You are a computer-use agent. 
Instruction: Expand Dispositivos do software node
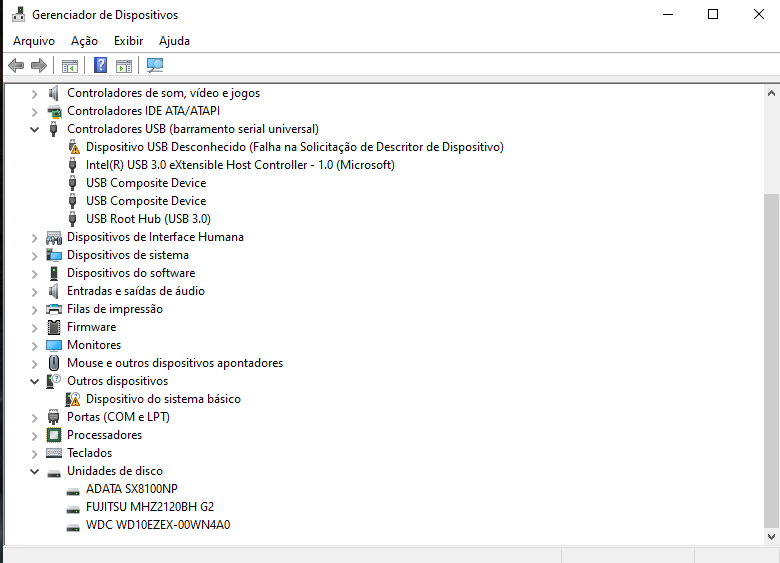pyautogui.click(x=34, y=274)
